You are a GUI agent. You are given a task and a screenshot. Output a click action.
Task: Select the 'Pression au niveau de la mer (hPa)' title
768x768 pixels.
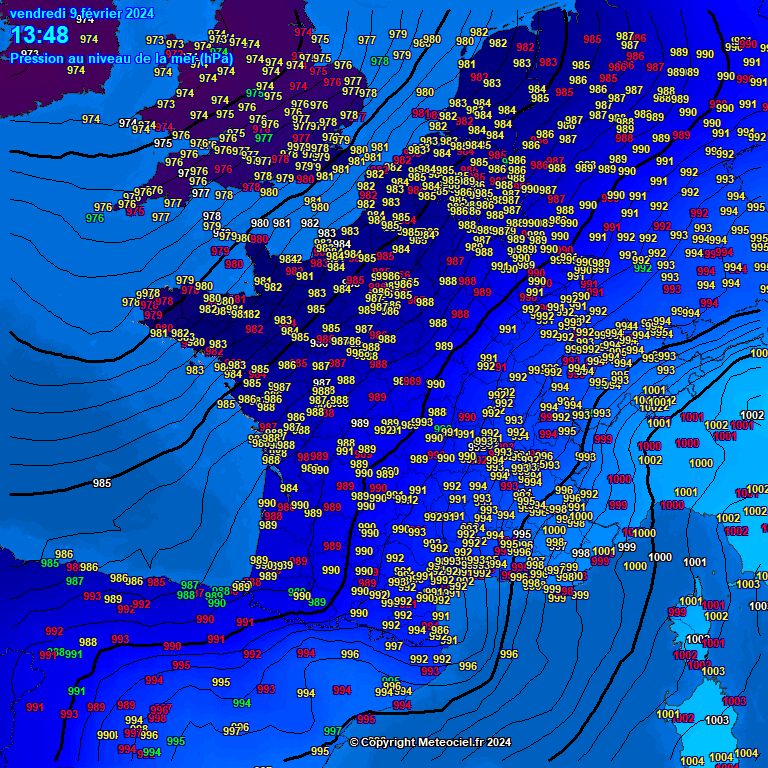(x=121, y=58)
